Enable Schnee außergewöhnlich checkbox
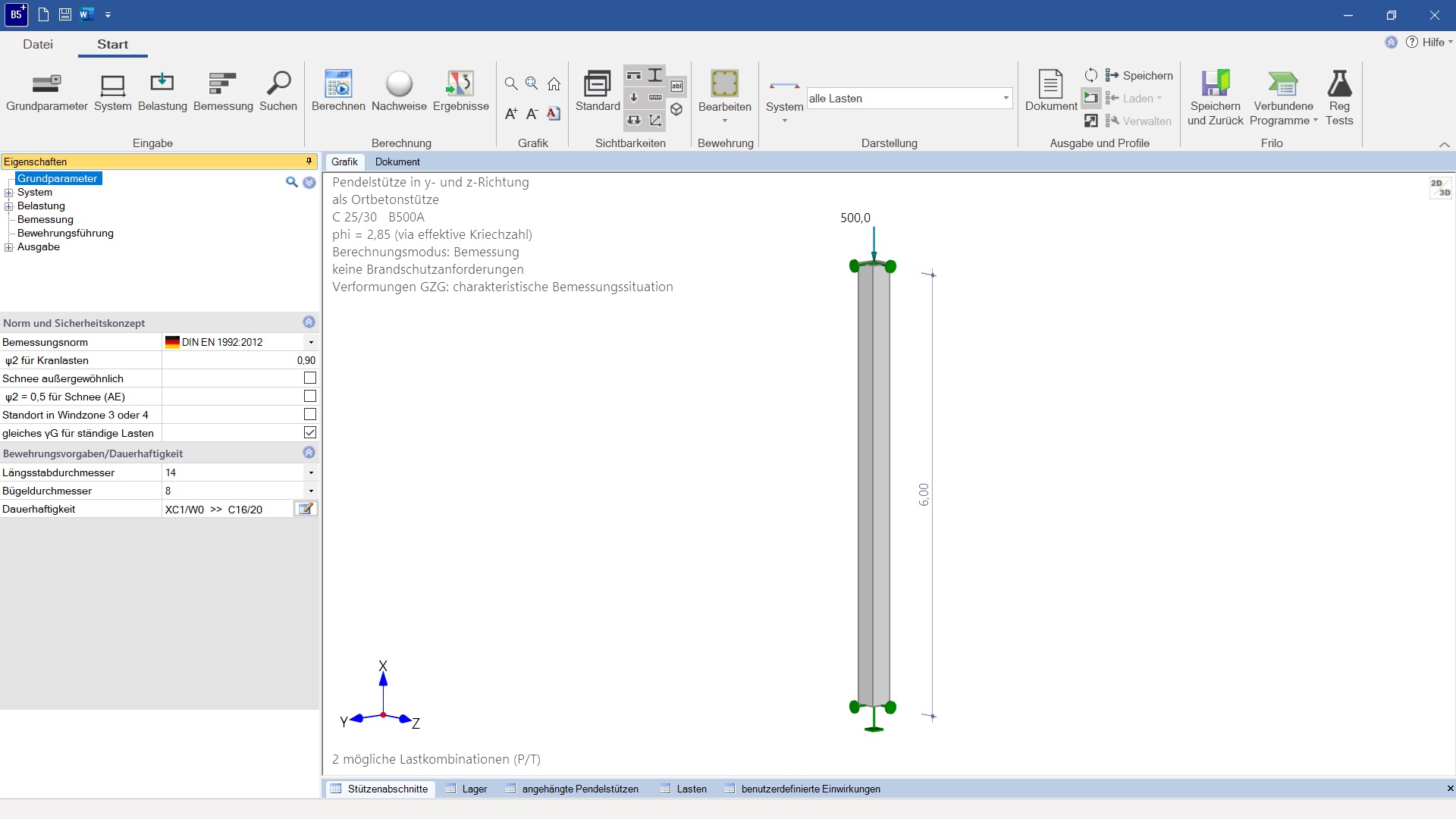Viewport: 1456px width, 819px height. pos(309,378)
